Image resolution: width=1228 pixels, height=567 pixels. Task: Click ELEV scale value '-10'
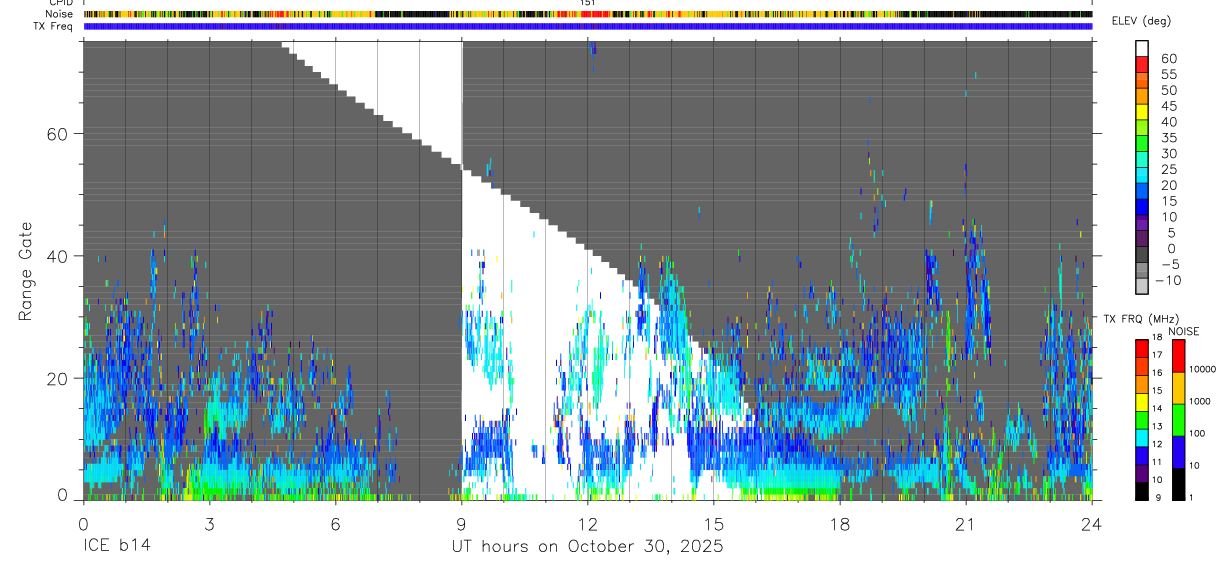(x=1167, y=280)
